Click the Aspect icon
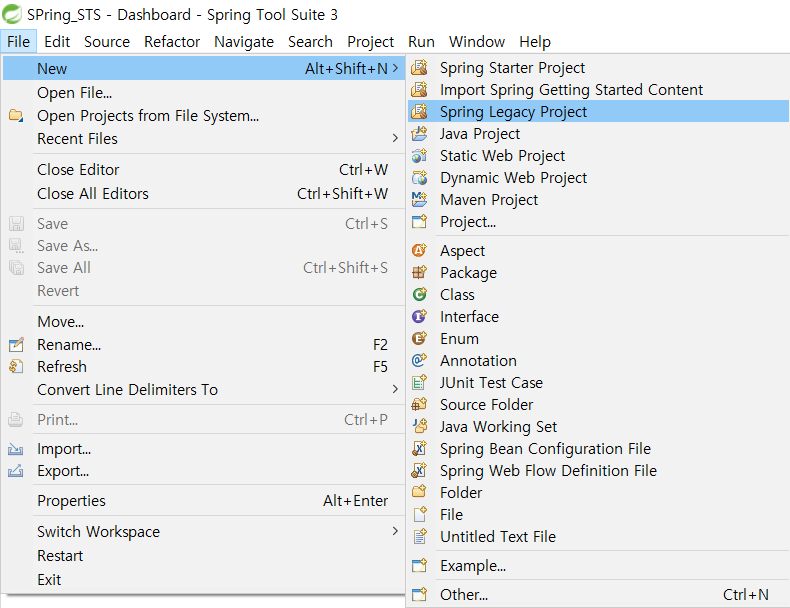Viewport: 790px width, 608px height. point(419,250)
